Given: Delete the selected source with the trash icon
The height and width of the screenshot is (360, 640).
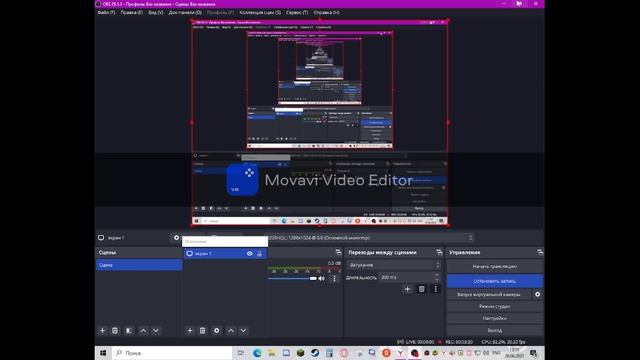Looking at the screenshot, I should pos(202,331).
